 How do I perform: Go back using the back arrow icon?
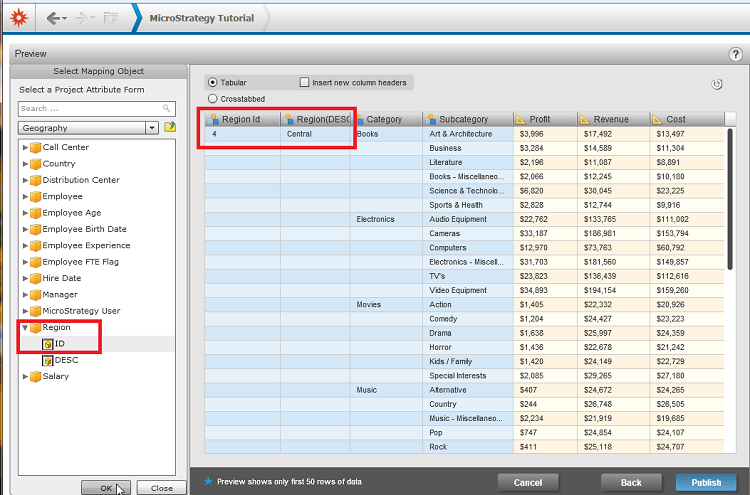[x=53, y=19]
